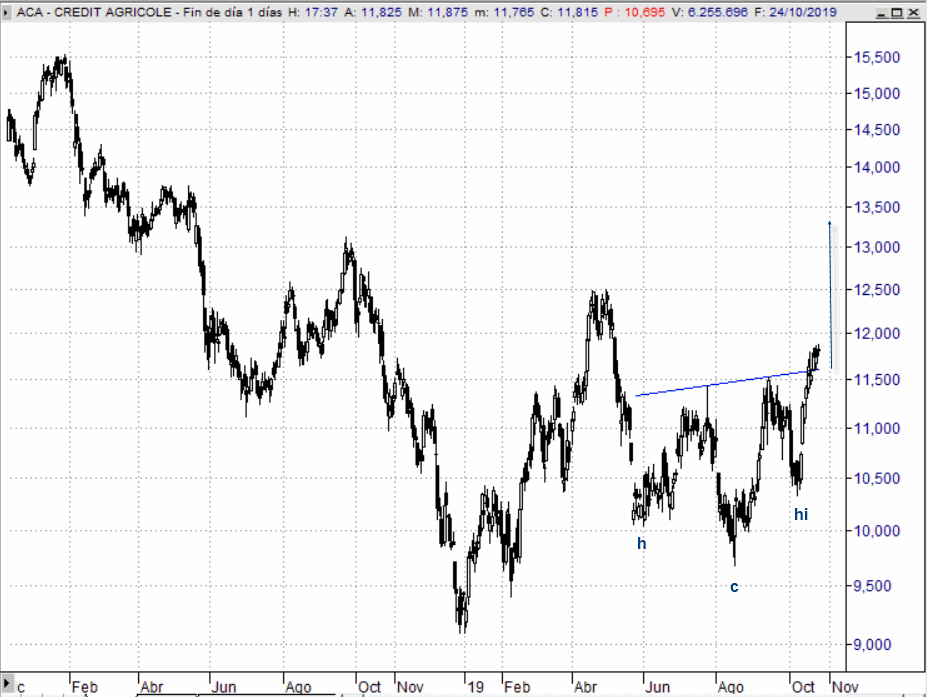The image size is (927, 697).
Task: Click the 13,000 price axis label
Action: pyautogui.click(x=877, y=247)
